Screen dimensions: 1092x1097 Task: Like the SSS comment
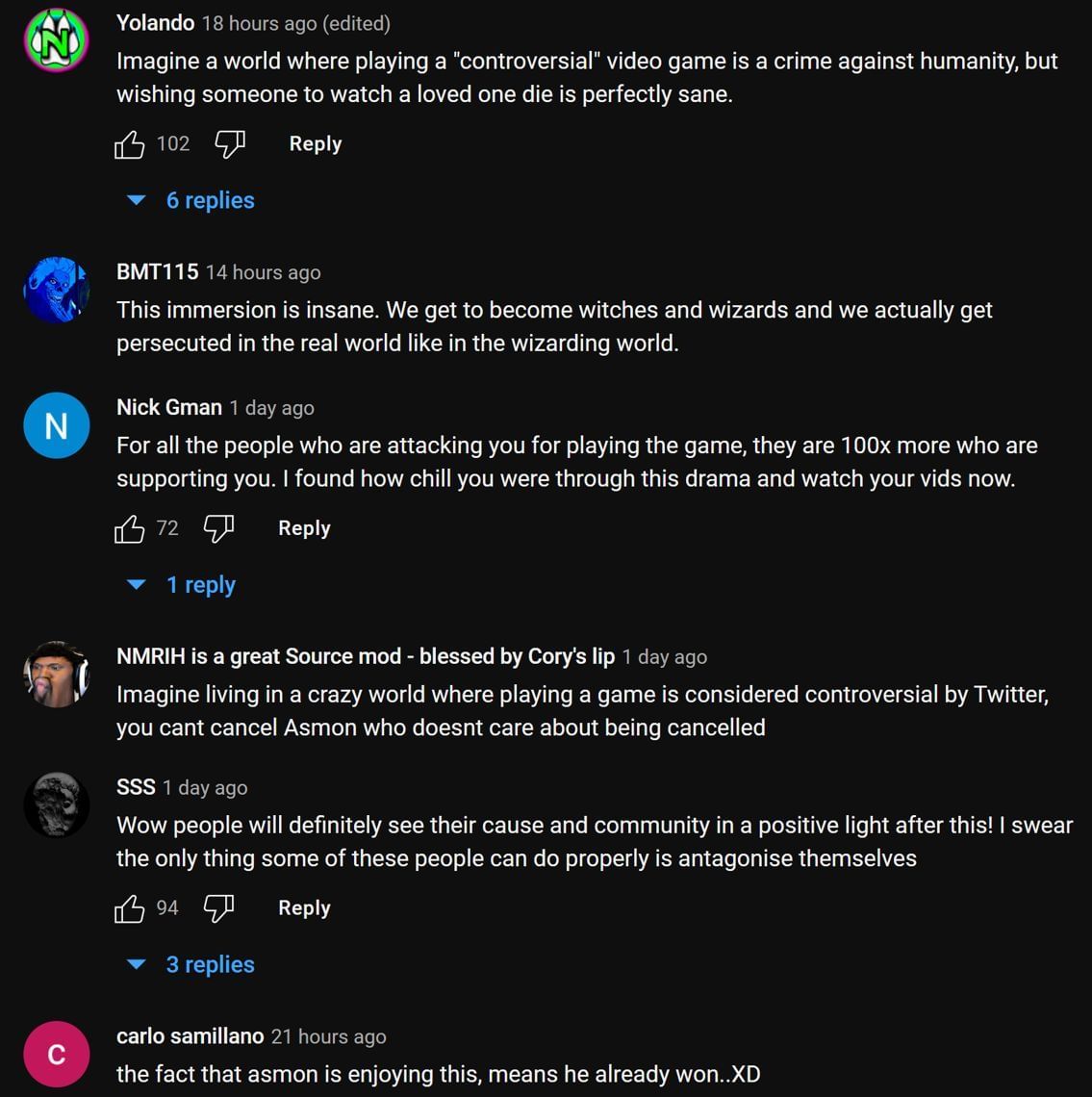130,907
